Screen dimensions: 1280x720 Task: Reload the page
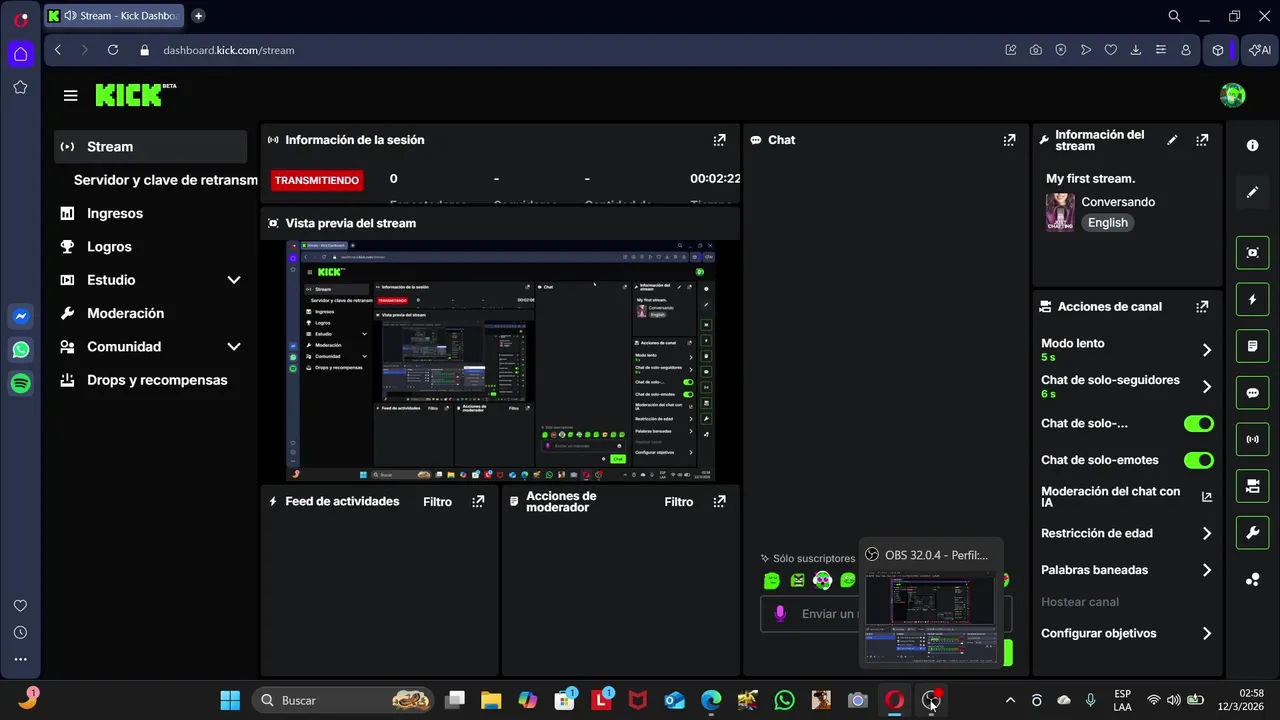pos(112,50)
